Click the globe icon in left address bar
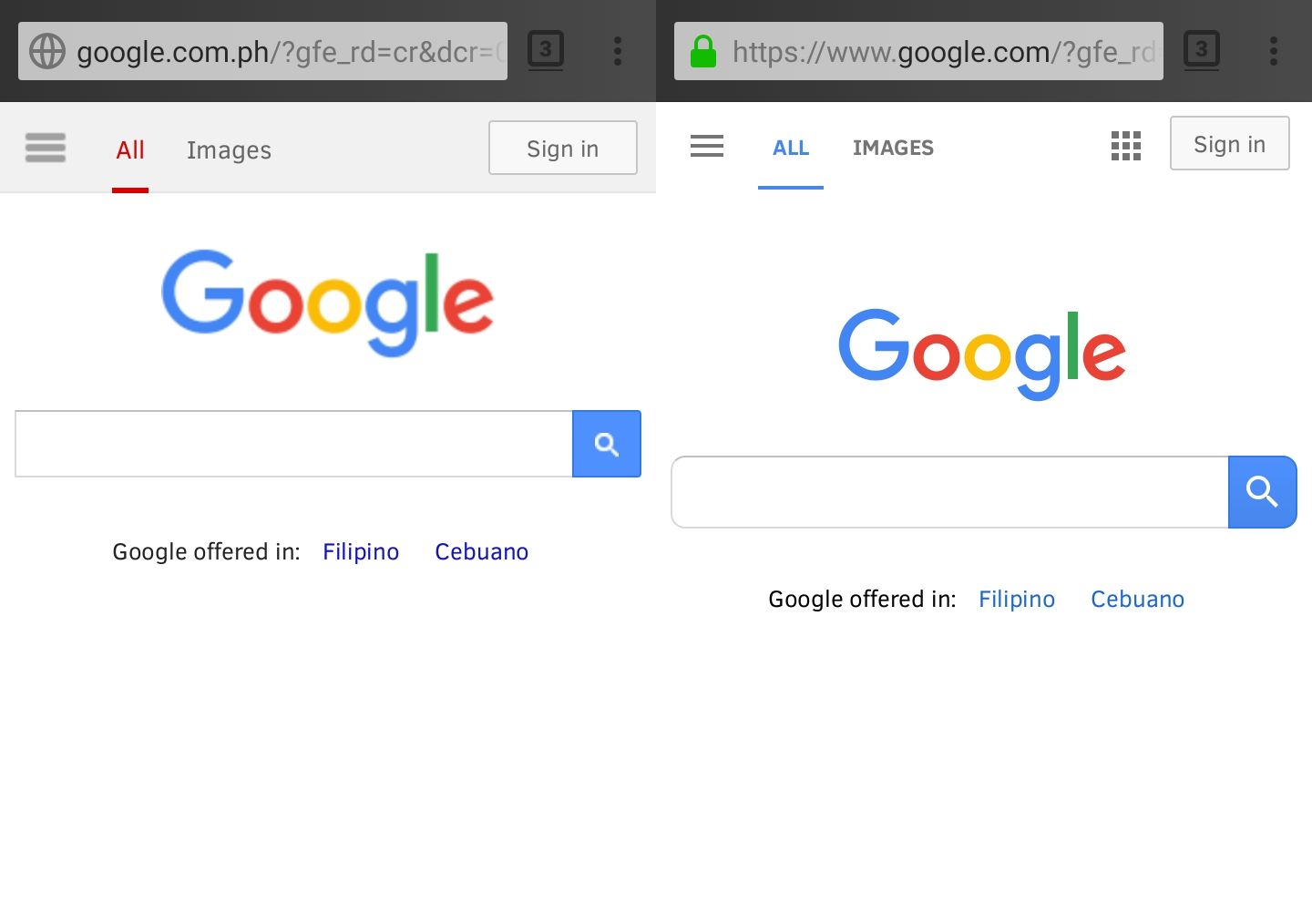The image size is (1312, 924). click(x=47, y=51)
